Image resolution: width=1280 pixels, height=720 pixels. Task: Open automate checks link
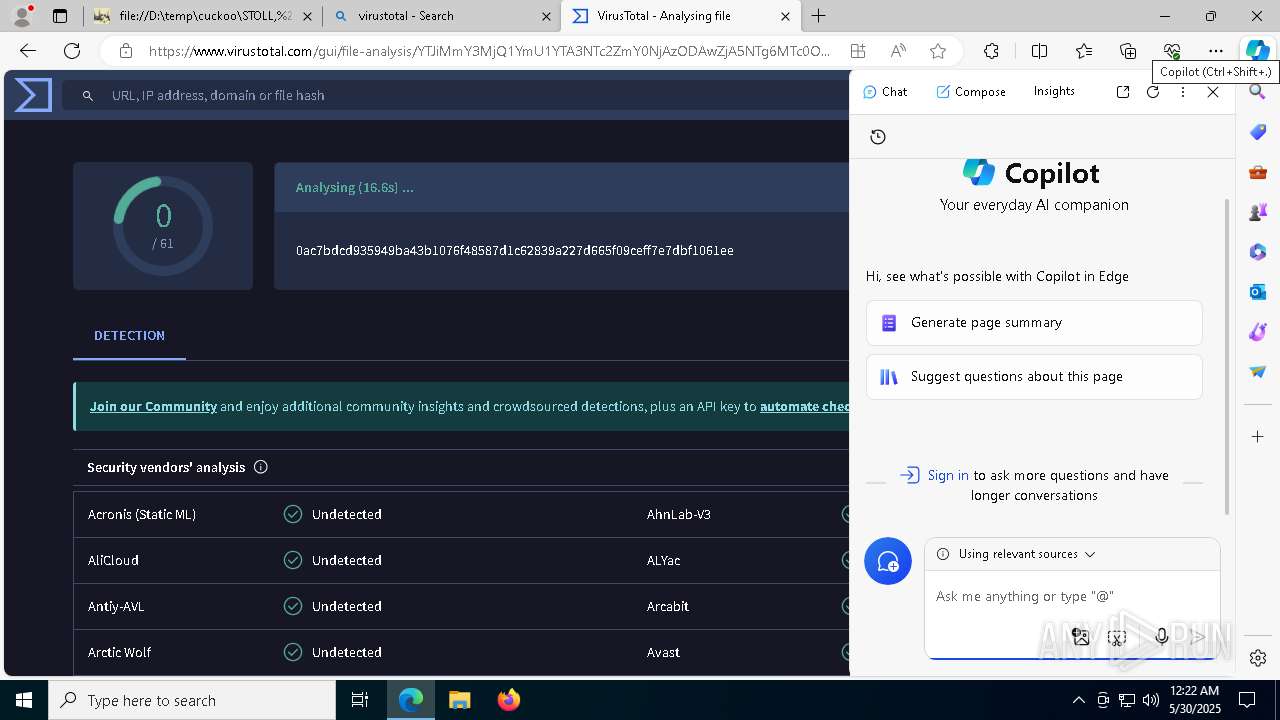[804, 407]
